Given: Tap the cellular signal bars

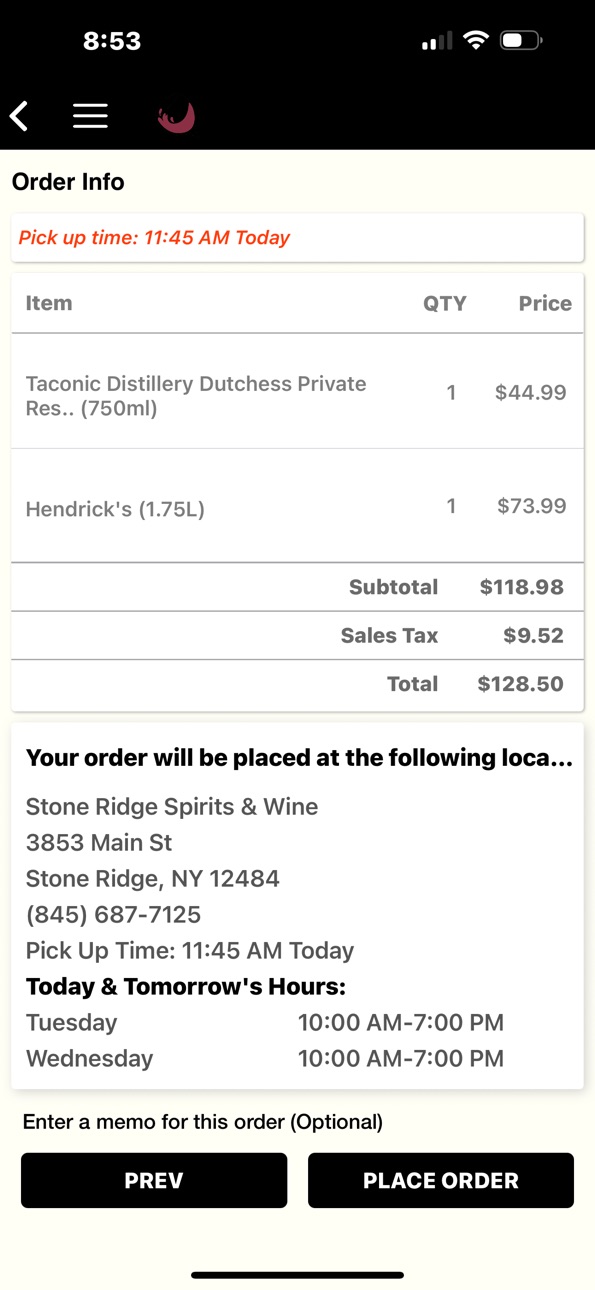Looking at the screenshot, I should 436,41.
